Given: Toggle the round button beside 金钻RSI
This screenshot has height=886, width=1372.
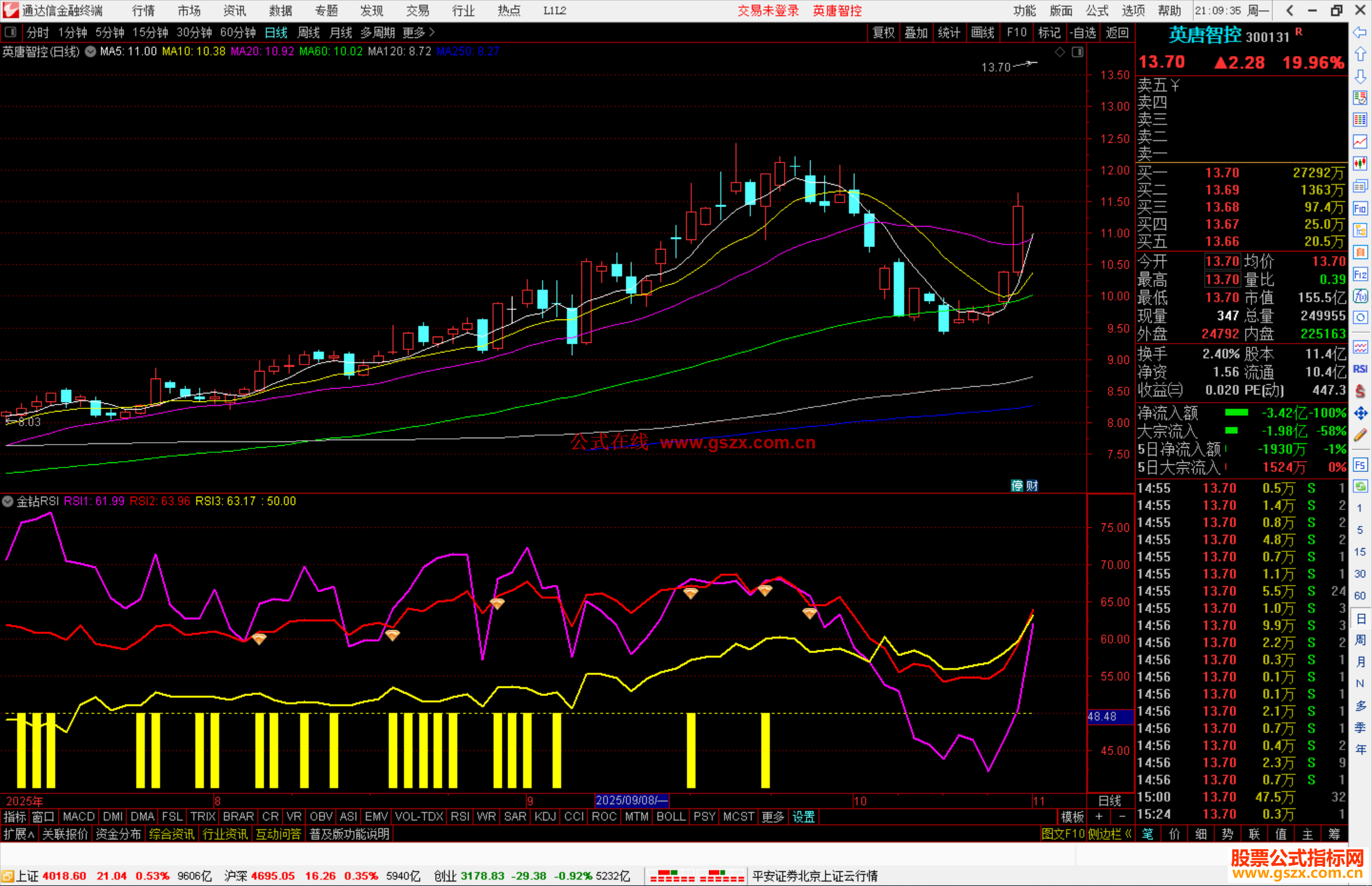Looking at the screenshot, I should (8, 501).
